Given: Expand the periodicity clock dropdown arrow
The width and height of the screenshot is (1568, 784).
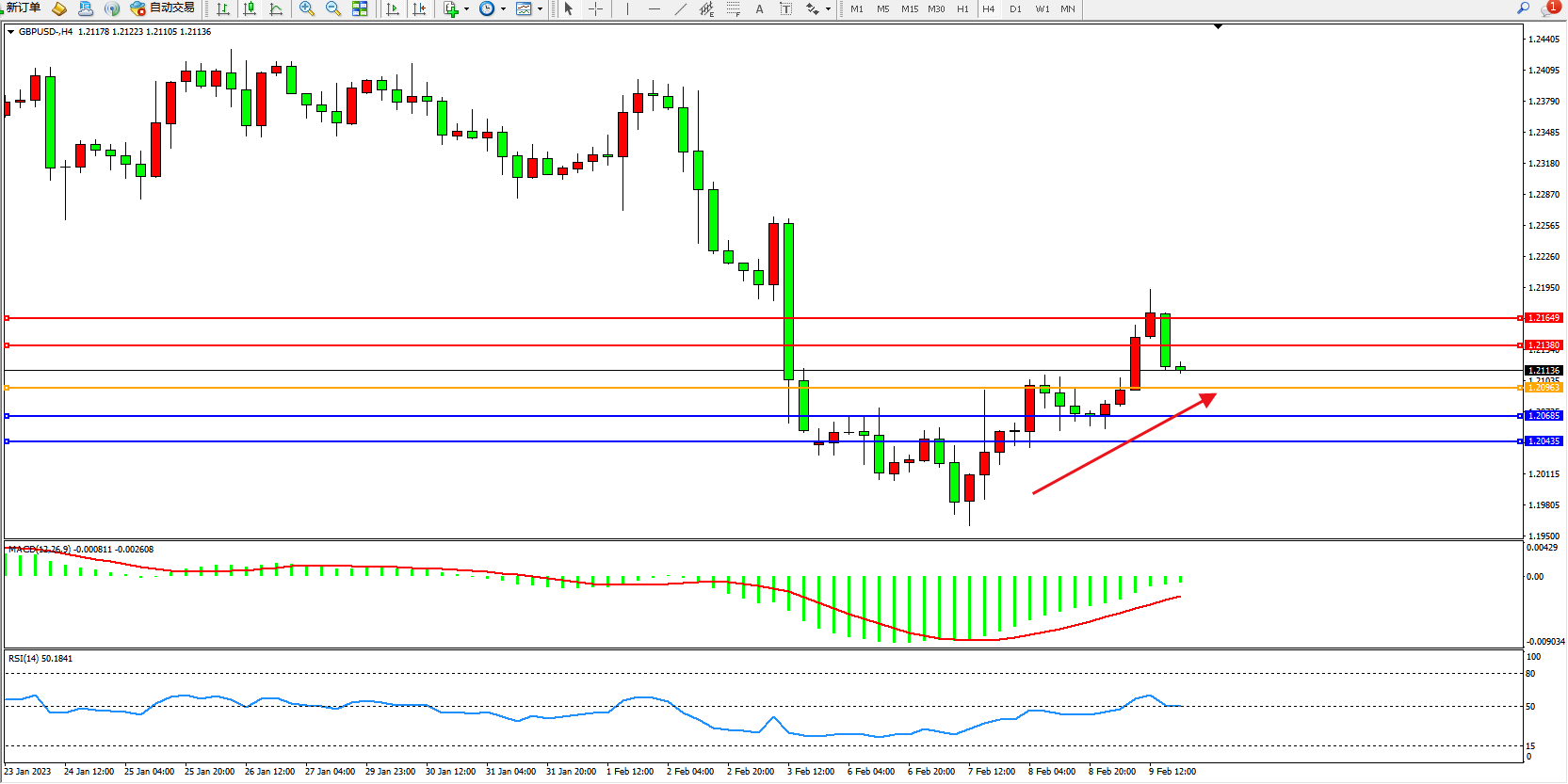Looking at the screenshot, I should click(503, 9).
